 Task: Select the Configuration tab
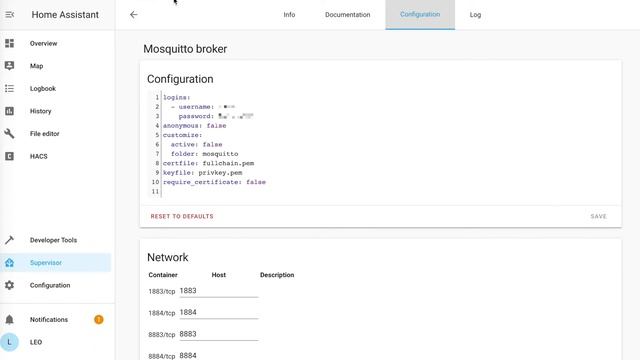[420, 15]
